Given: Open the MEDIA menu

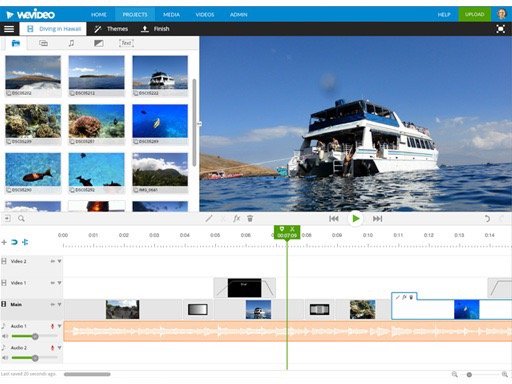Looking at the screenshot, I should (x=171, y=15).
